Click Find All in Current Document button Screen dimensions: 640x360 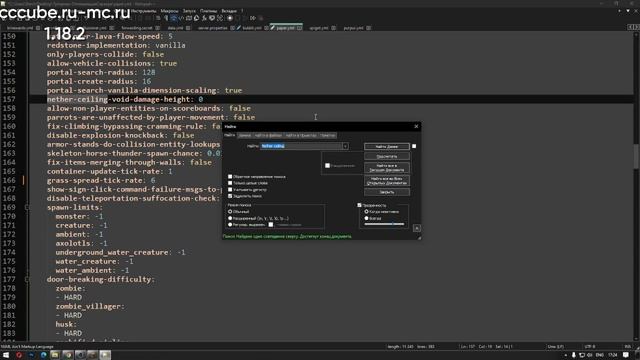pyautogui.click(x=387, y=168)
